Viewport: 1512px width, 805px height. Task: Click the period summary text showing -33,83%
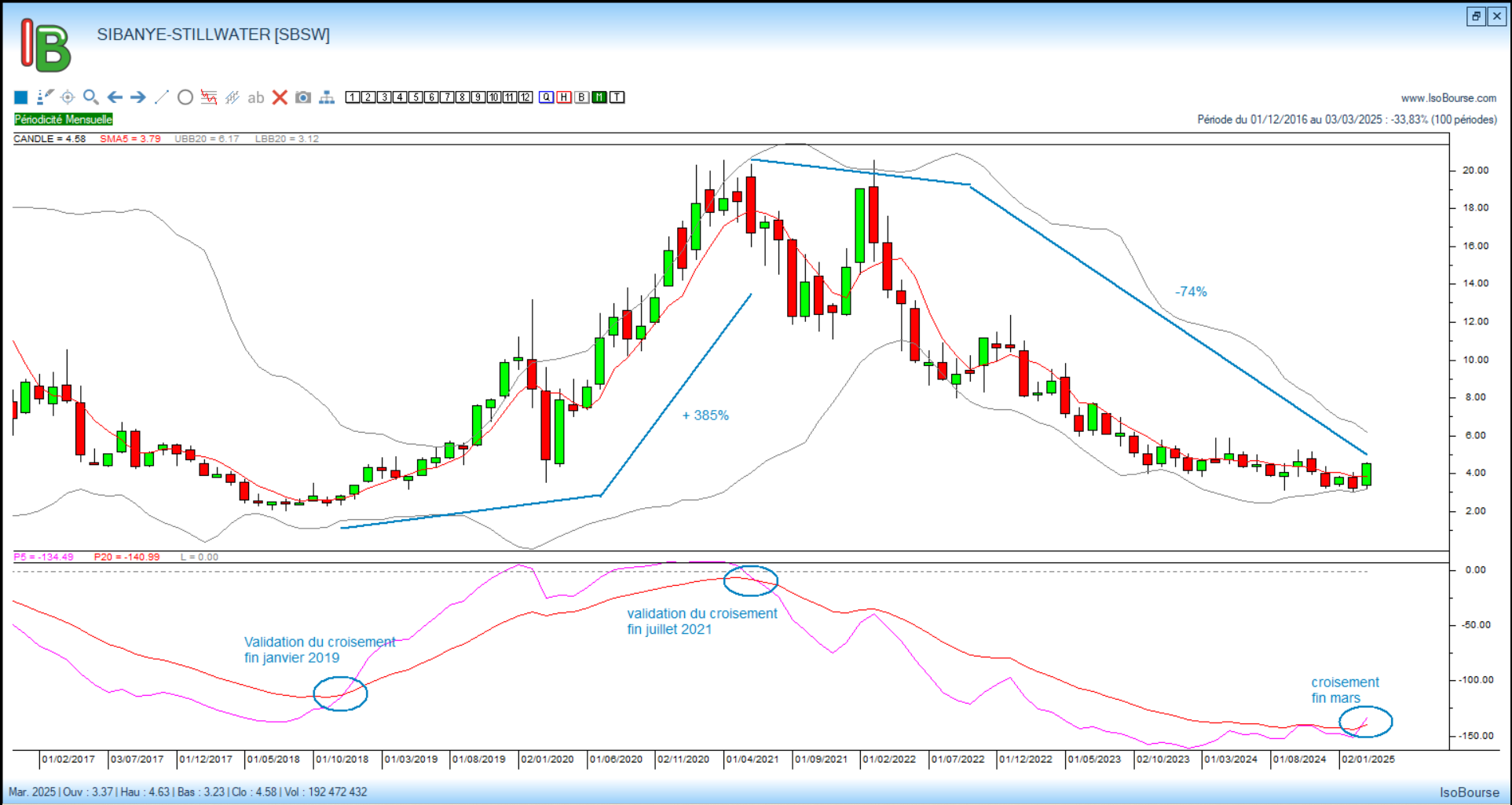pyautogui.click(x=1347, y=119)
